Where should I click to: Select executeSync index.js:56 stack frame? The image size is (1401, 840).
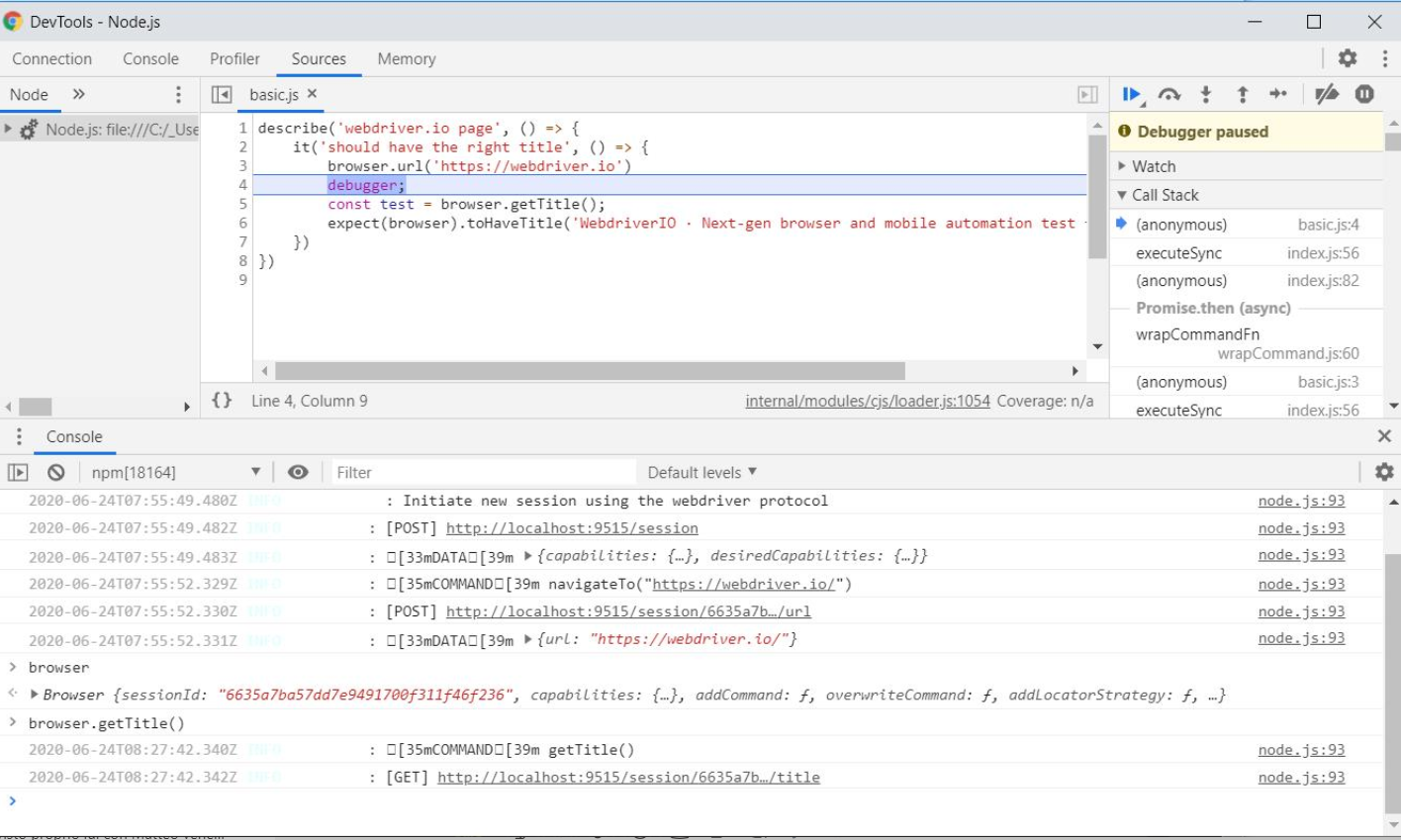coord(1247,253)
